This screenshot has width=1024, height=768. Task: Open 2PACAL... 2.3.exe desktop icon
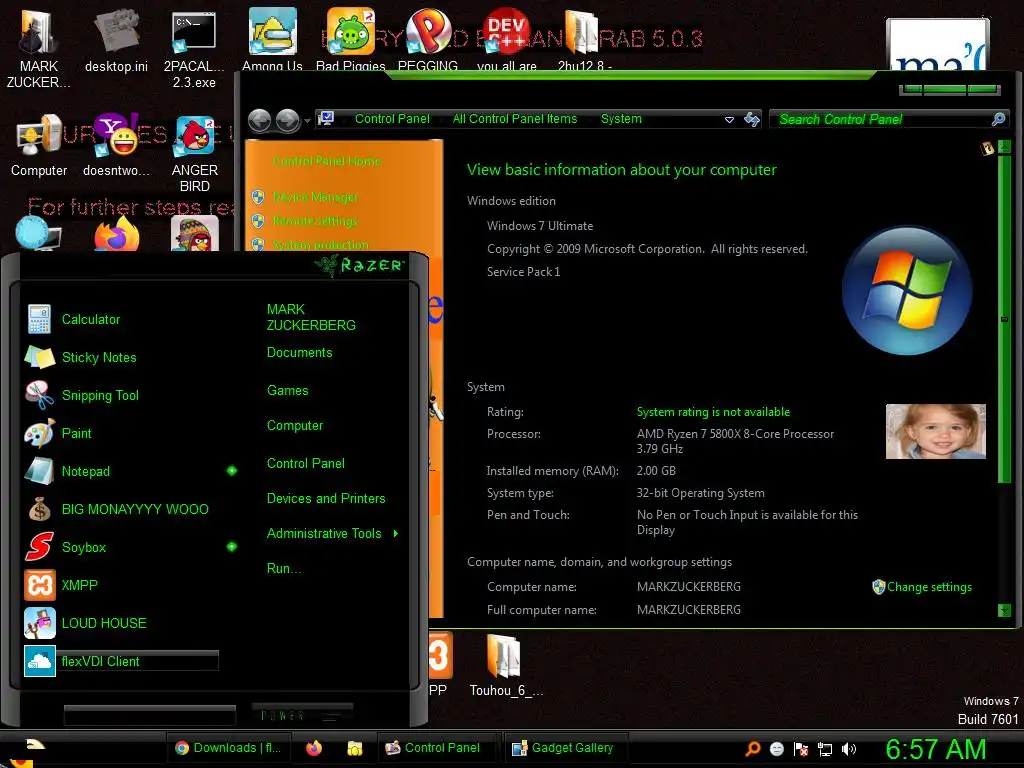pos(194,49)
